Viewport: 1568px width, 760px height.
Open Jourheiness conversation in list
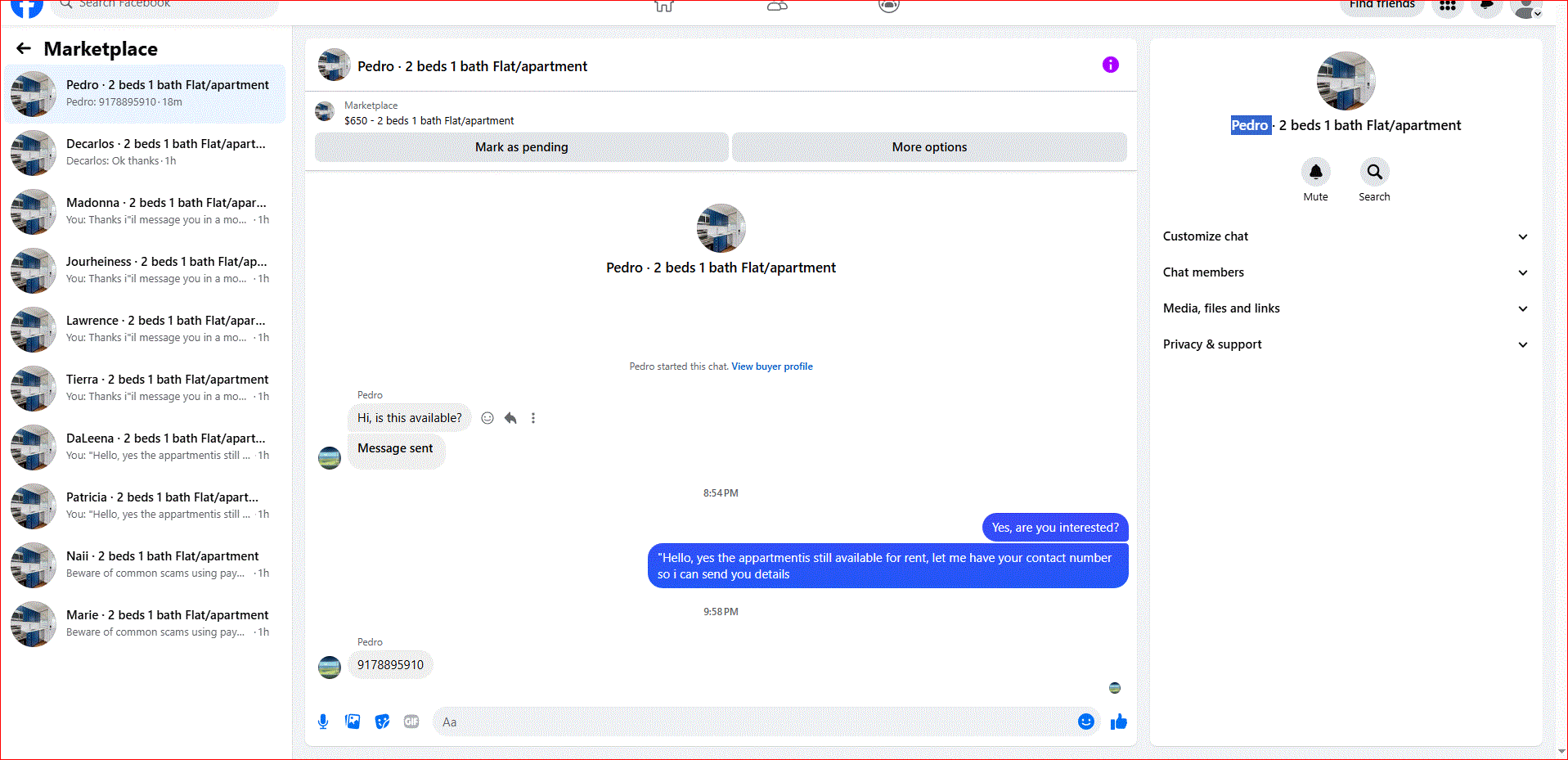point(146,270)
